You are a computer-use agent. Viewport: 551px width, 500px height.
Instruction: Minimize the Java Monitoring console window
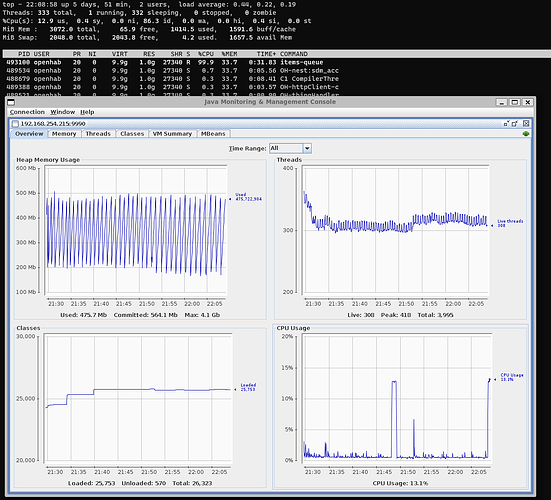501,102
